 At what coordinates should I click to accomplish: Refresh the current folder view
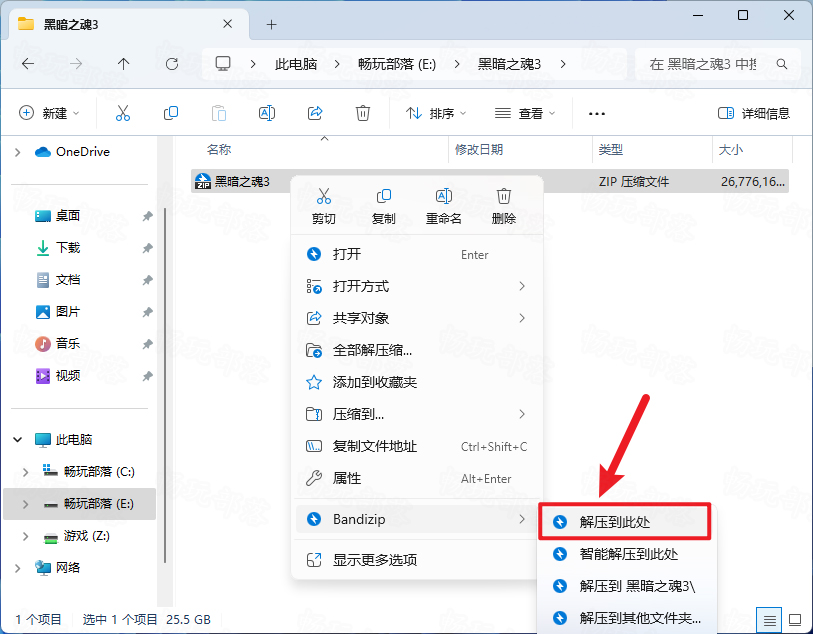[x=172, y=64]
